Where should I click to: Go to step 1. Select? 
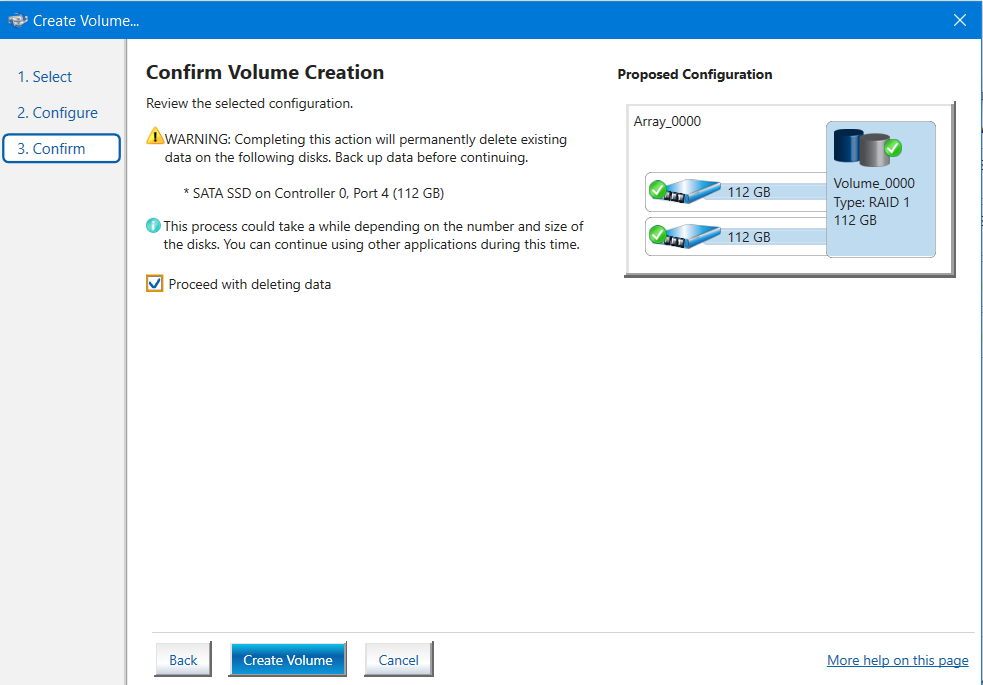[45, 76]
